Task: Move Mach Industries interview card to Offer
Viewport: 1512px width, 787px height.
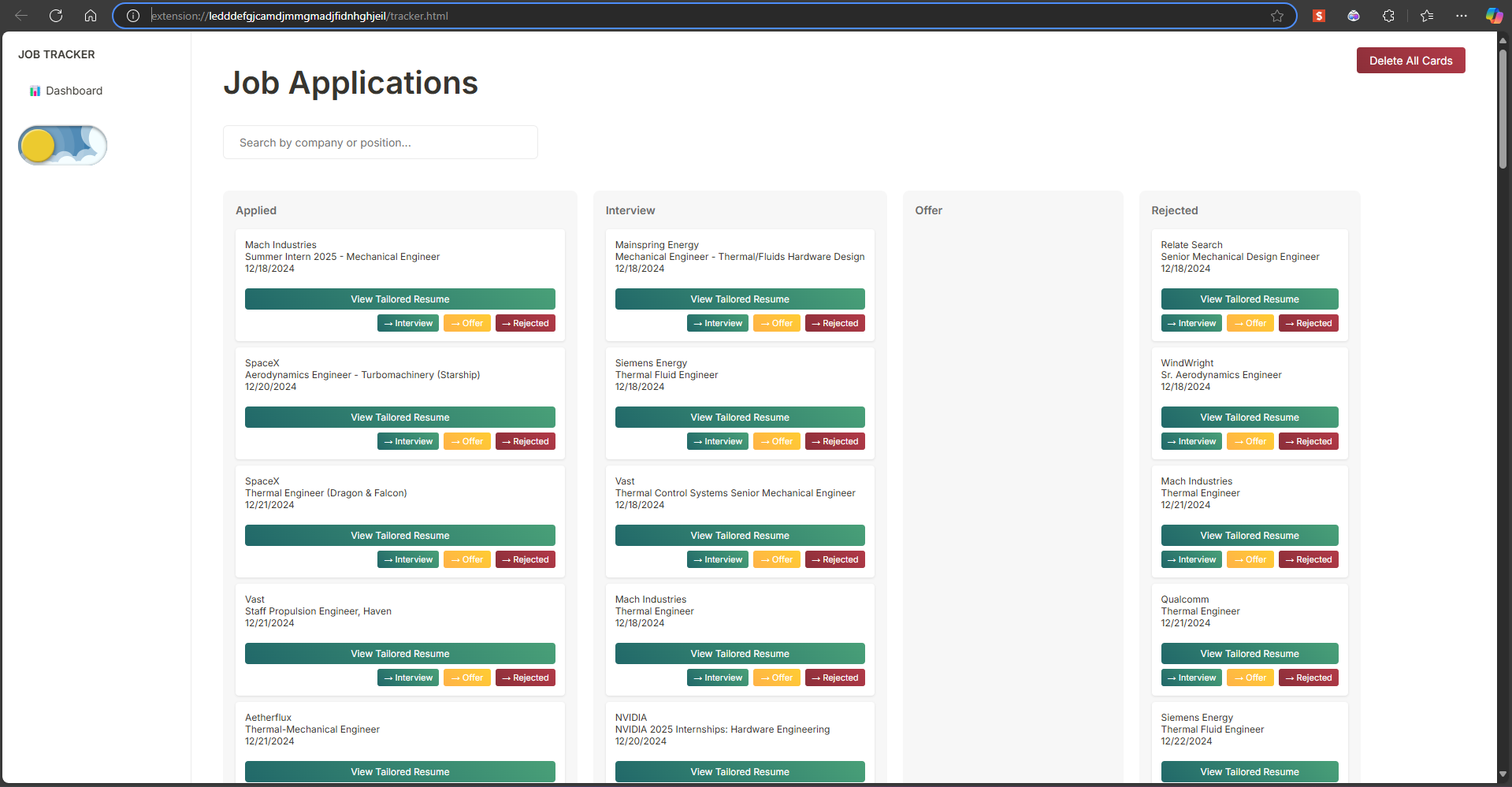Action: 777,677
